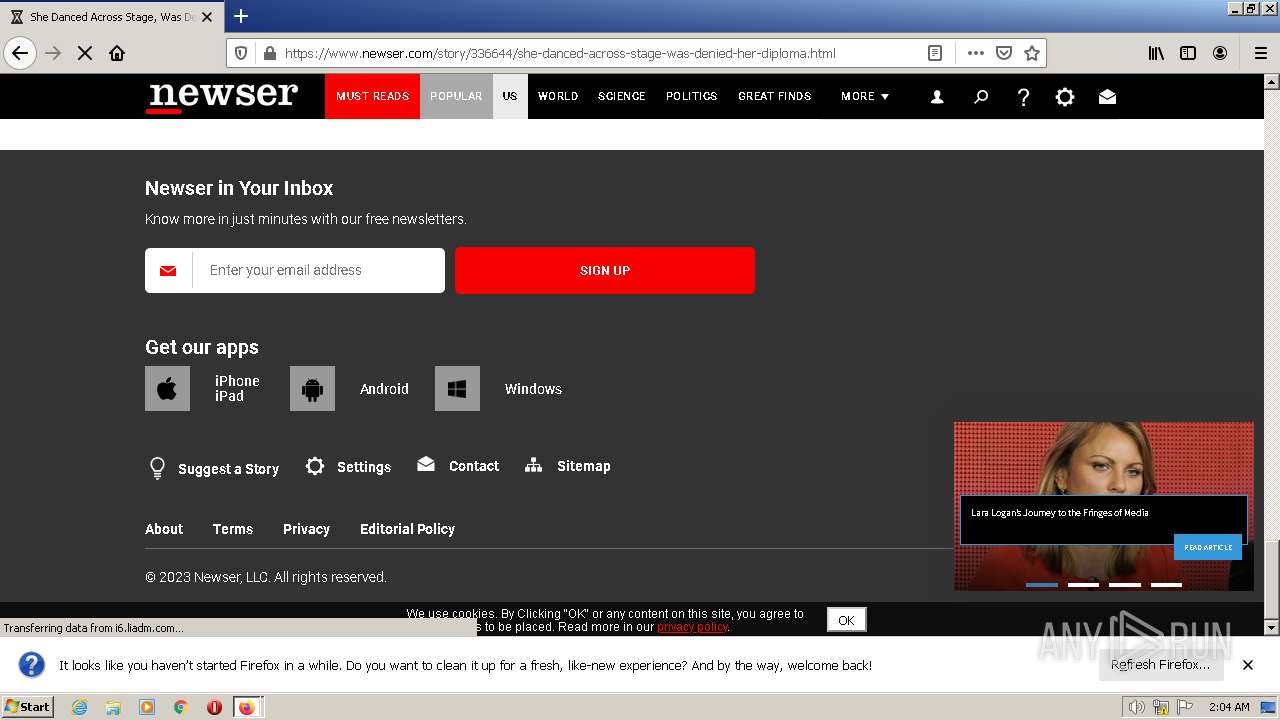Click the Suggest a Story lightbulb icon
1280x720 pixels.
click(x=157, y=468)
